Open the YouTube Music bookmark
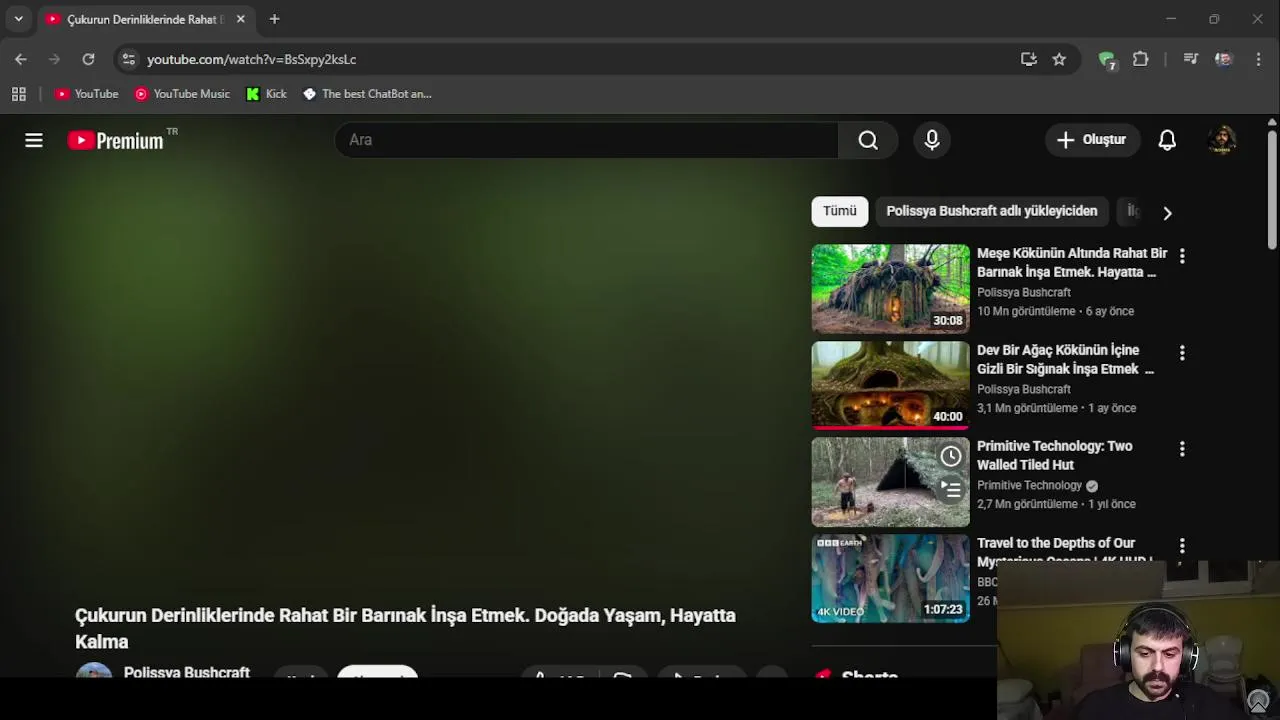Image resolution: width=1280 pixels, height=720 pixels. [182, 94]
